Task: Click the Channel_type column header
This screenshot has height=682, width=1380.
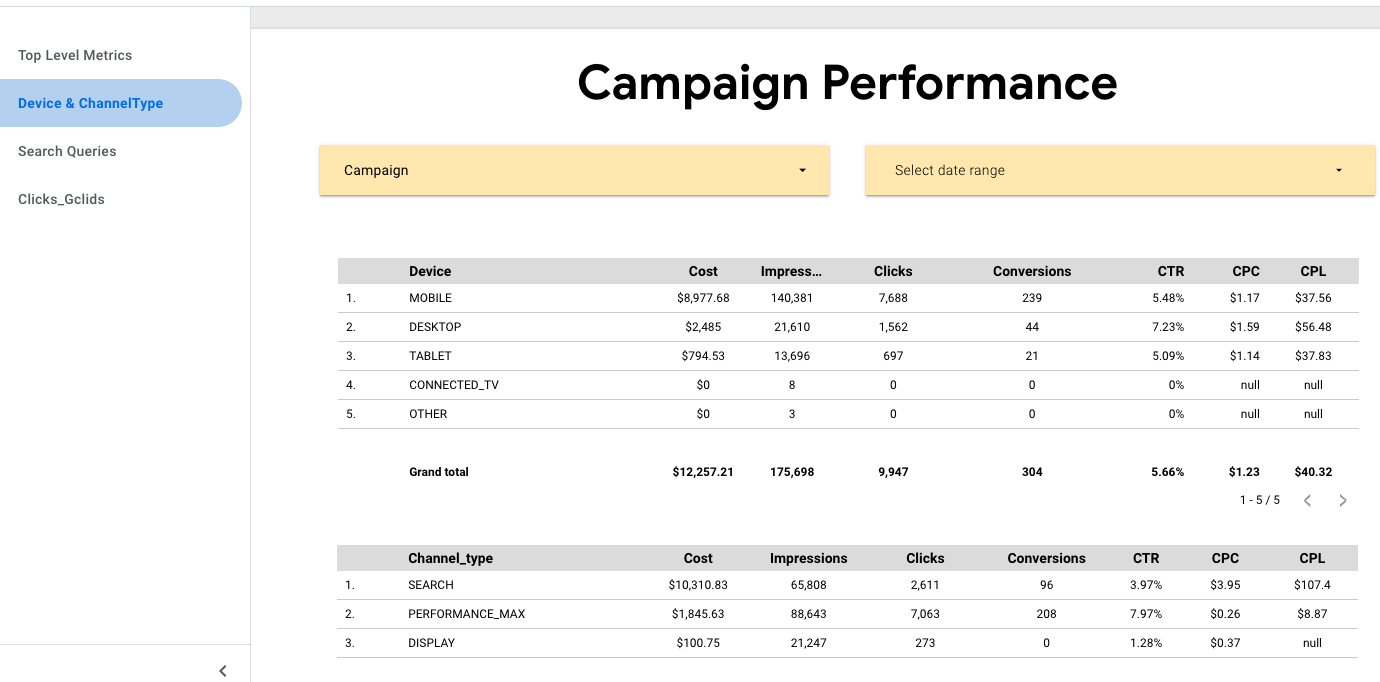Action: coord(450,558)
